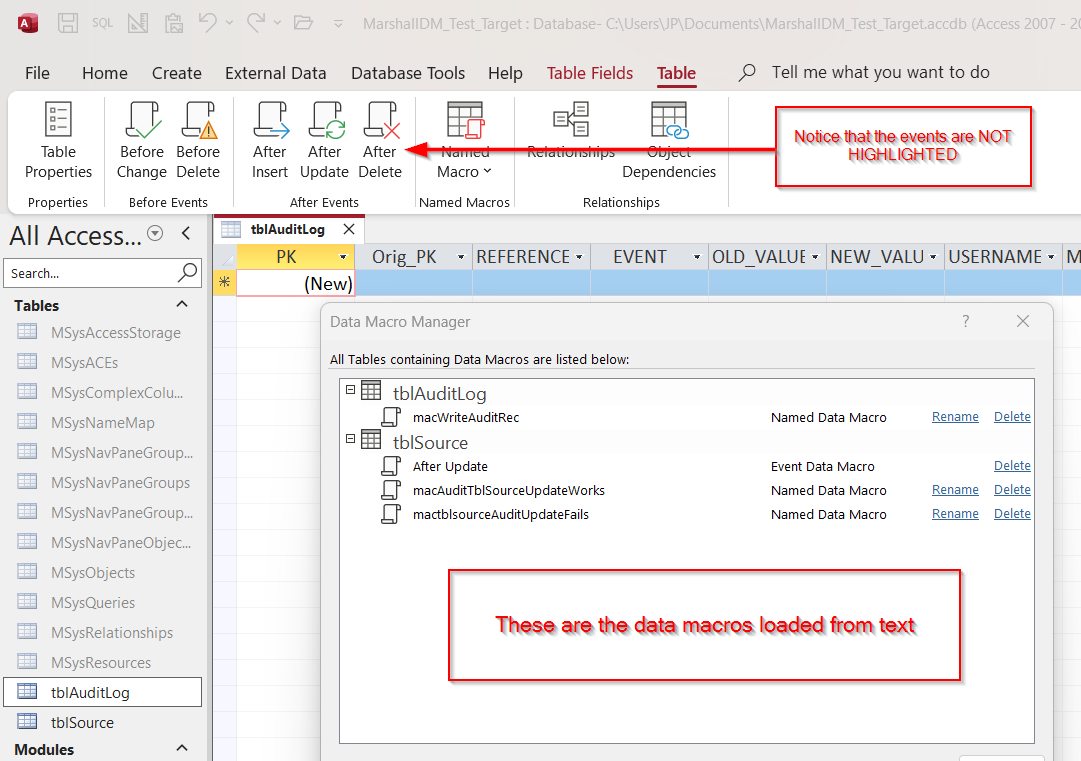Image resolution: width=1081 pixels, height=761 pixels.
Task: Select tblSource in the navigation pane
Action: click(x=82, y=722)
